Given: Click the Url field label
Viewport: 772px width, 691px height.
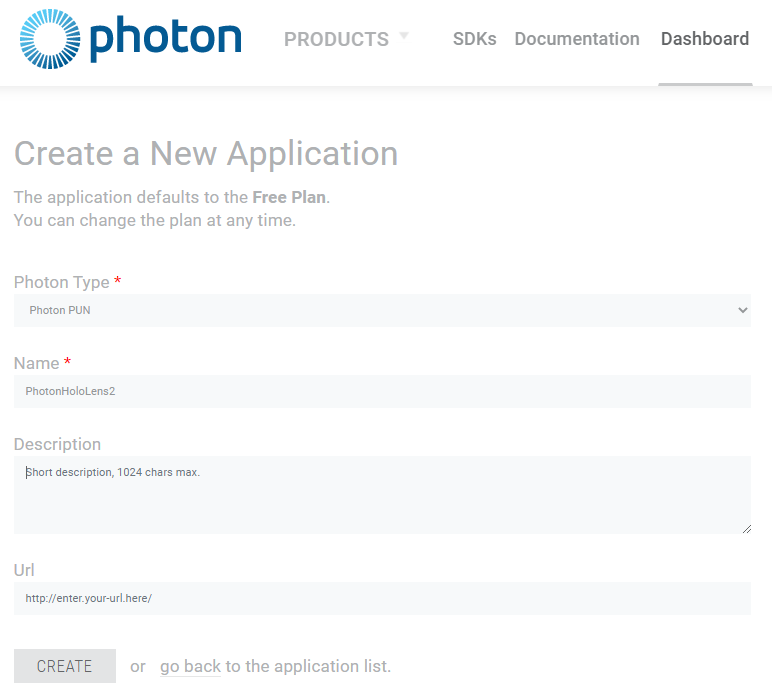Looking at the screenshot, I should pos(24,570).
